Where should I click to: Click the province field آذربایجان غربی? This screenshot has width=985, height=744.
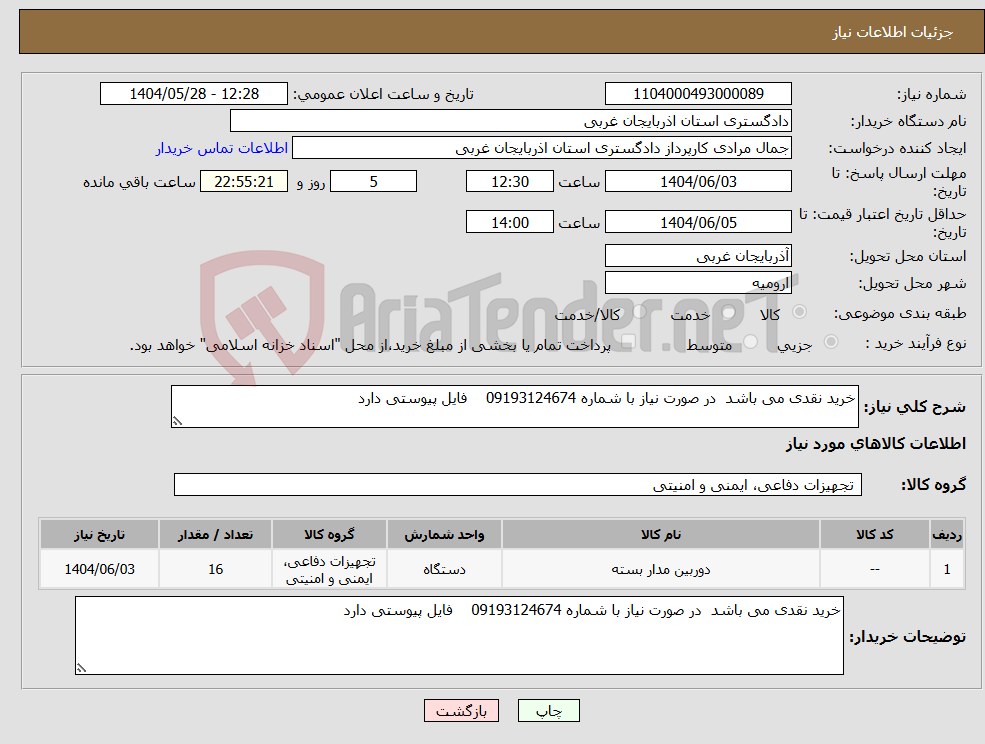698,256
